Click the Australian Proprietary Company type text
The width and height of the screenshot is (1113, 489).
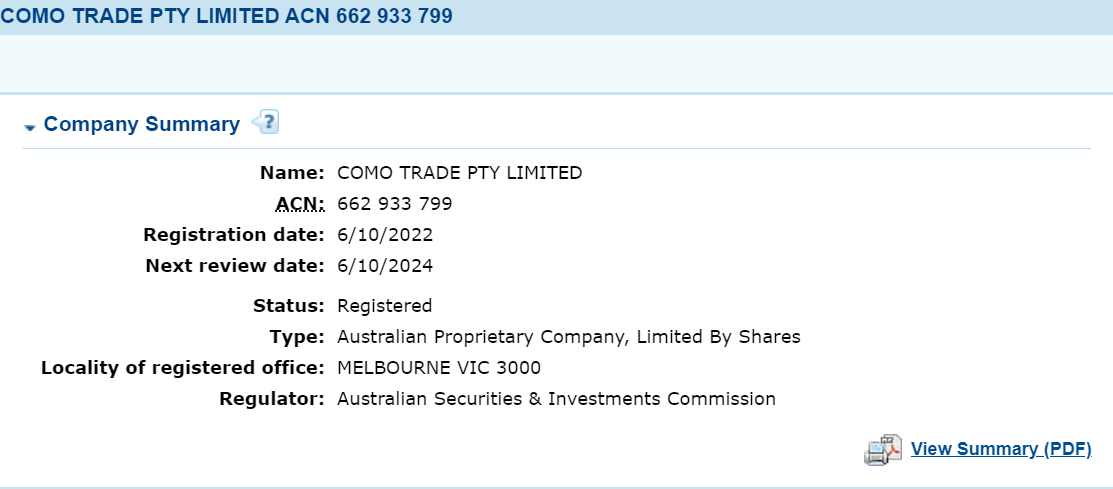pos(569,337)
